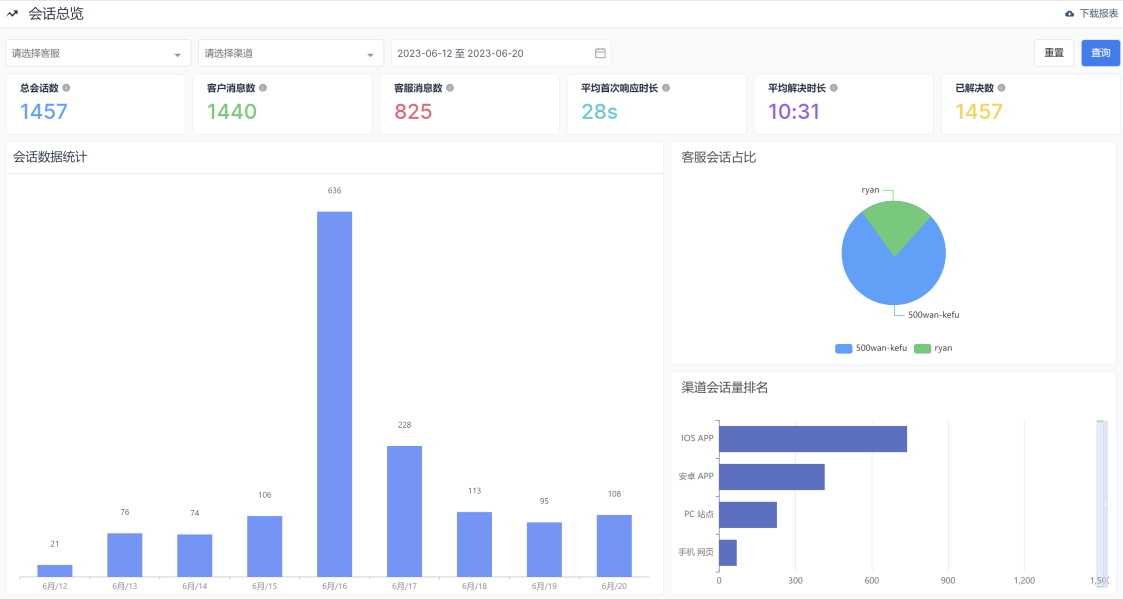The height and width of the screenshot is (599, 1123).
Task: Toggle ryan legend item in pie chart
Action: click(x=934, y=348)
